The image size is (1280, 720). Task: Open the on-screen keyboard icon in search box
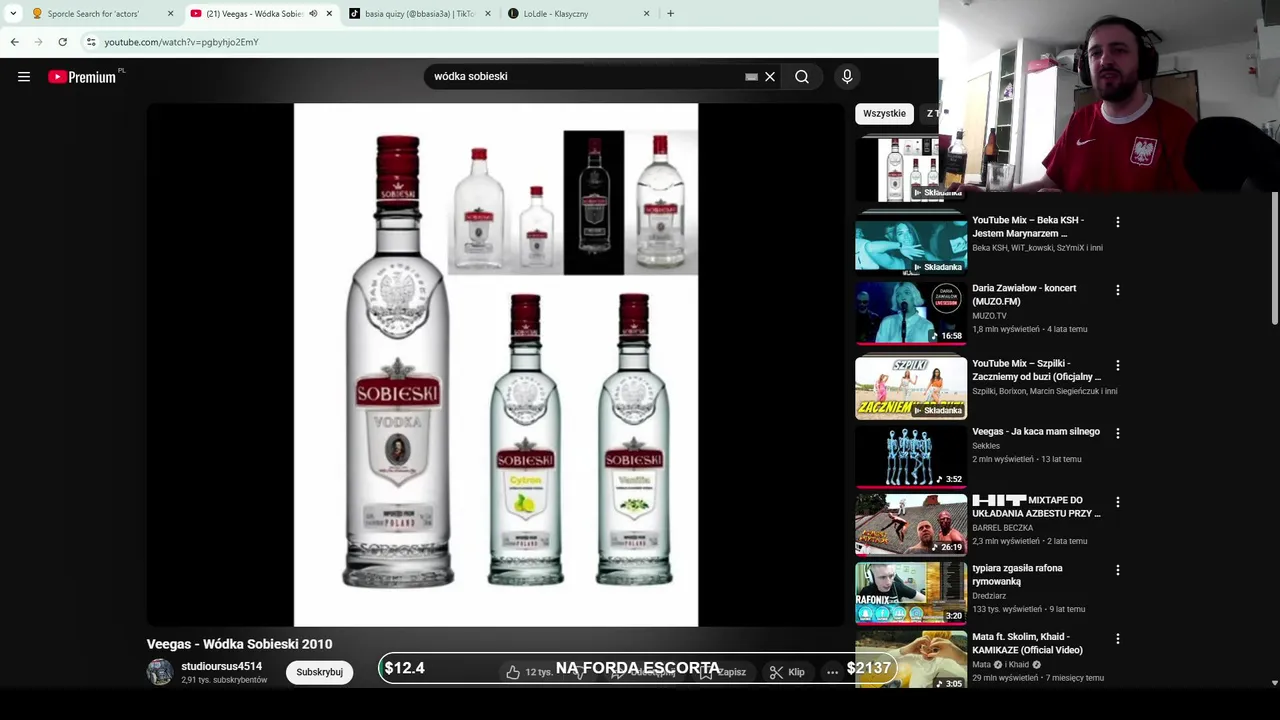click(x=751, y=77)
